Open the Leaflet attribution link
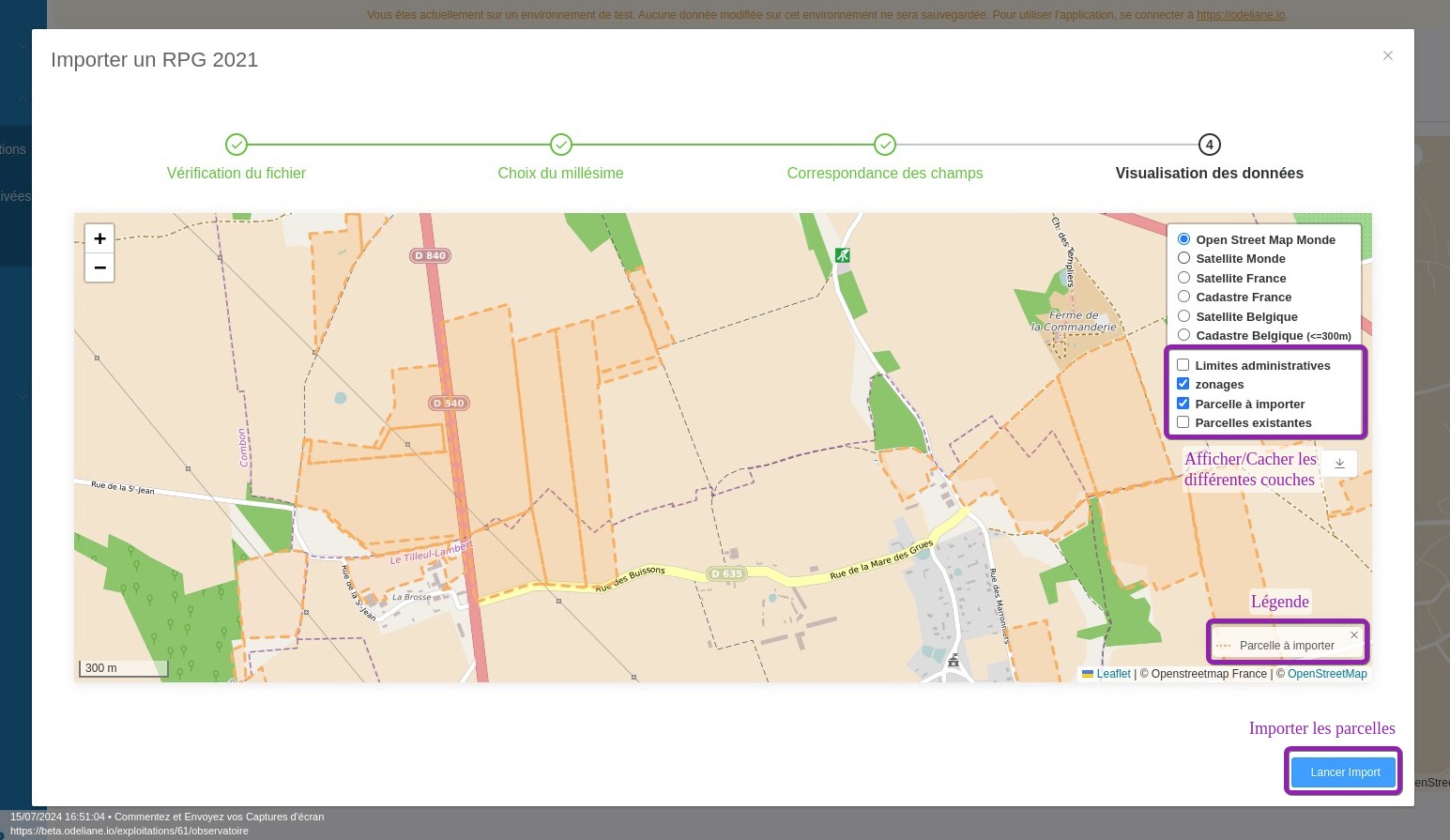 pyautogui.click(x=1113, y=674)
